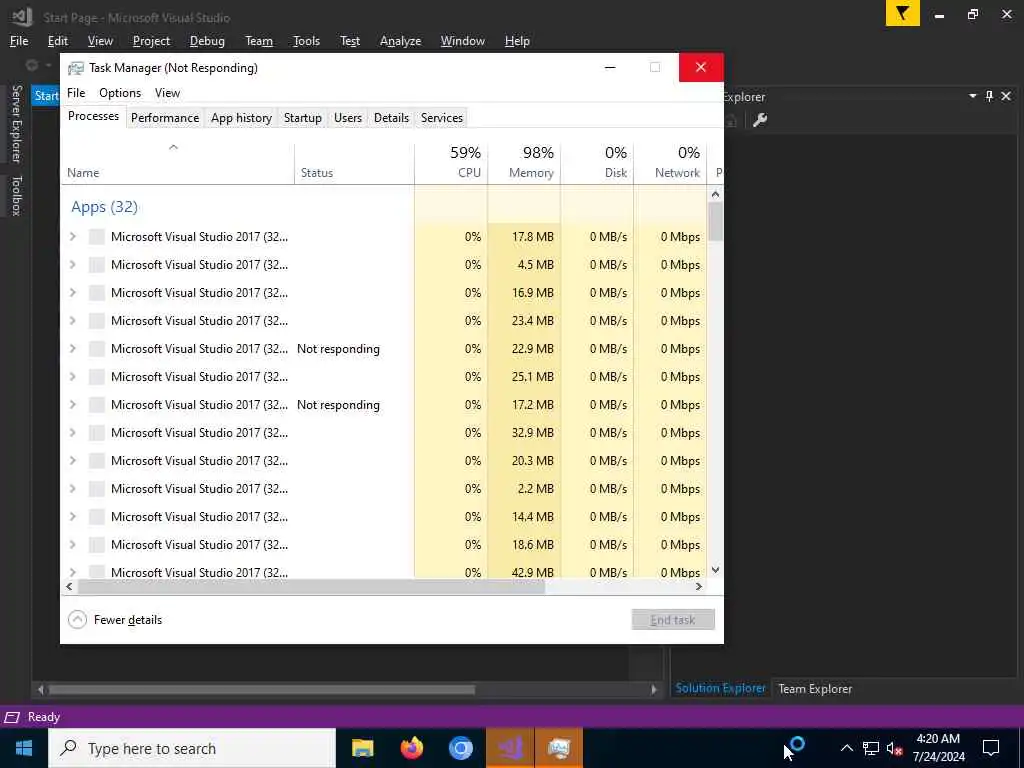Switch to the Startup tab
This screenshot has height=768, width=1024.
point(302,118)
